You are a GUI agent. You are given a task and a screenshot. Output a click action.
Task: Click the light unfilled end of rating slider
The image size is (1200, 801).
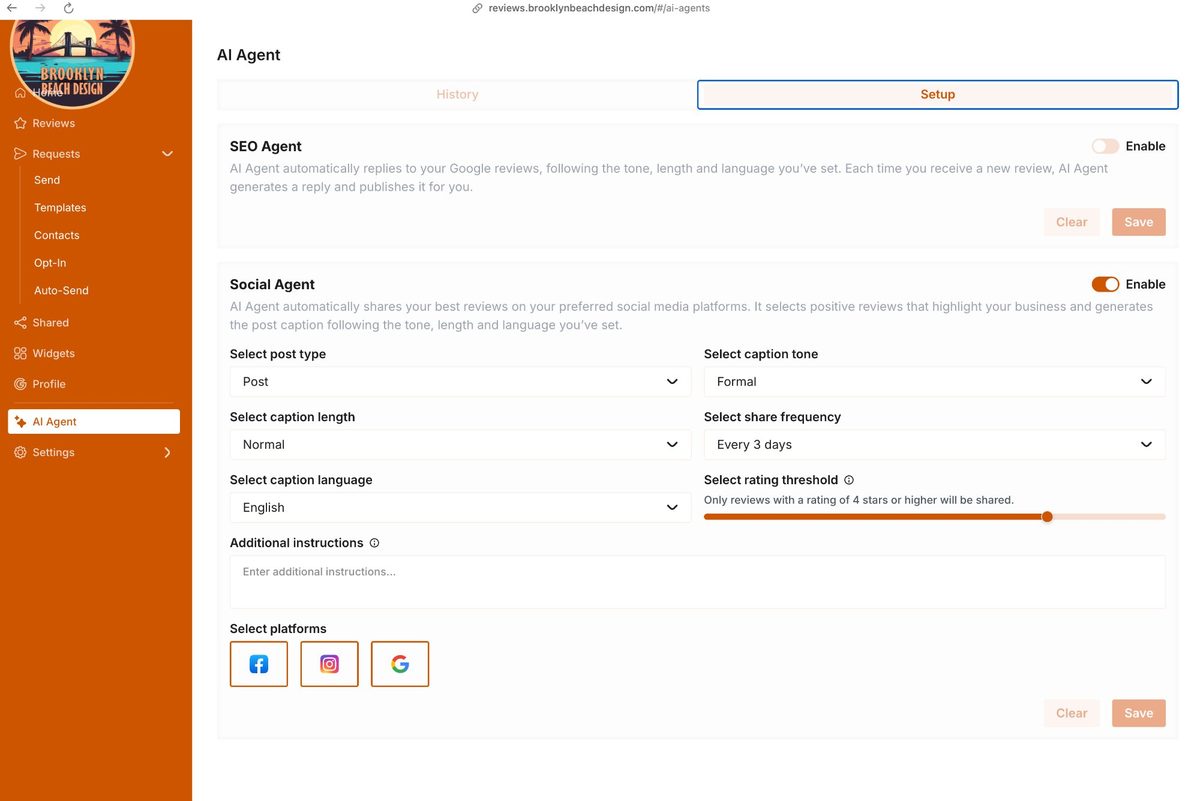click(x=1110, y=517)
